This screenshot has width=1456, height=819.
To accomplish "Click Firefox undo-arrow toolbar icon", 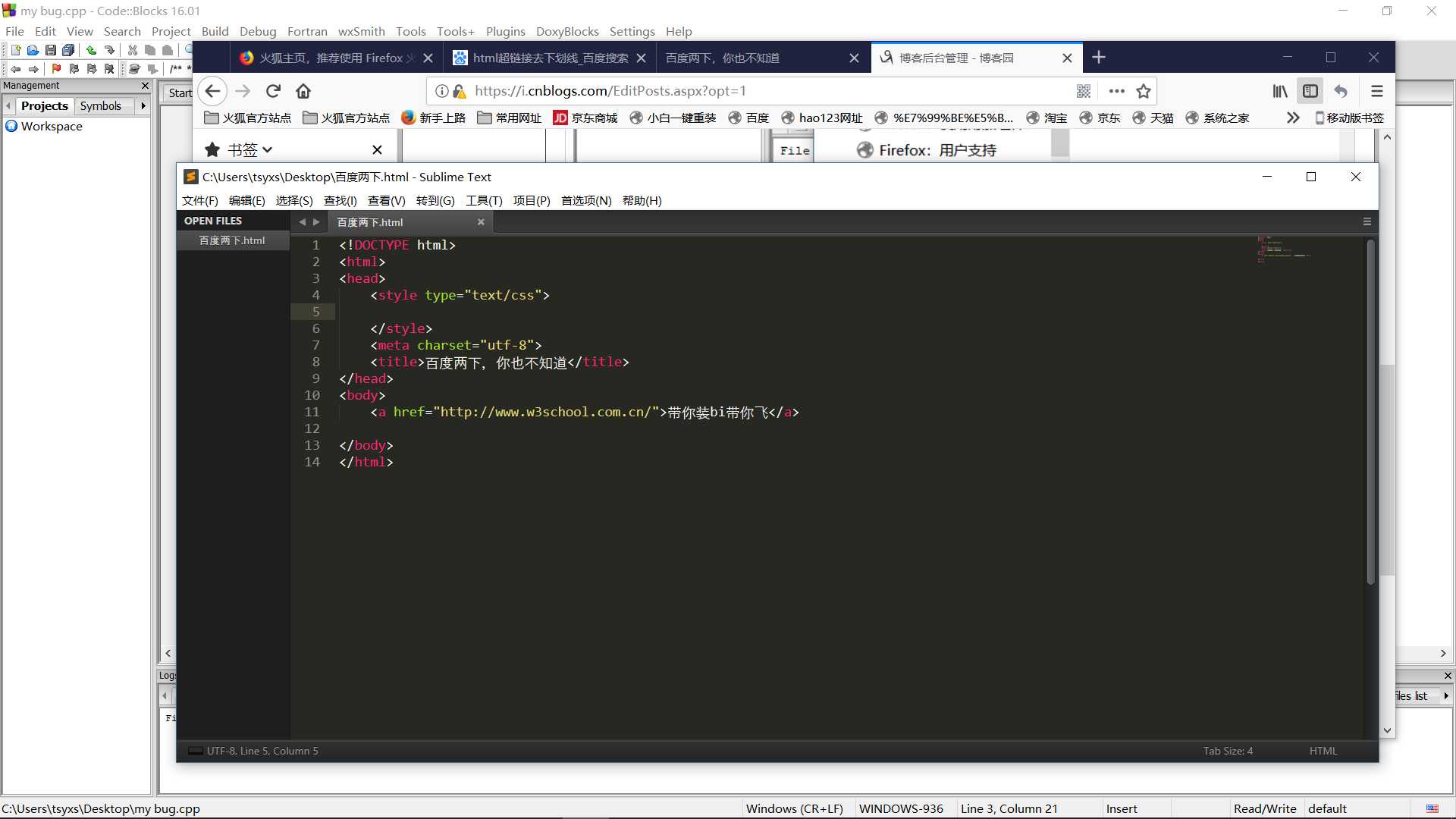I will 1341,91.
